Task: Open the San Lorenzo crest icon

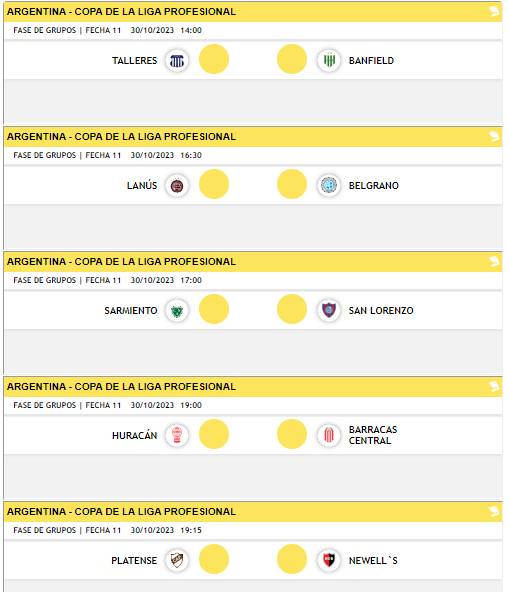Action: coord(329,310)
